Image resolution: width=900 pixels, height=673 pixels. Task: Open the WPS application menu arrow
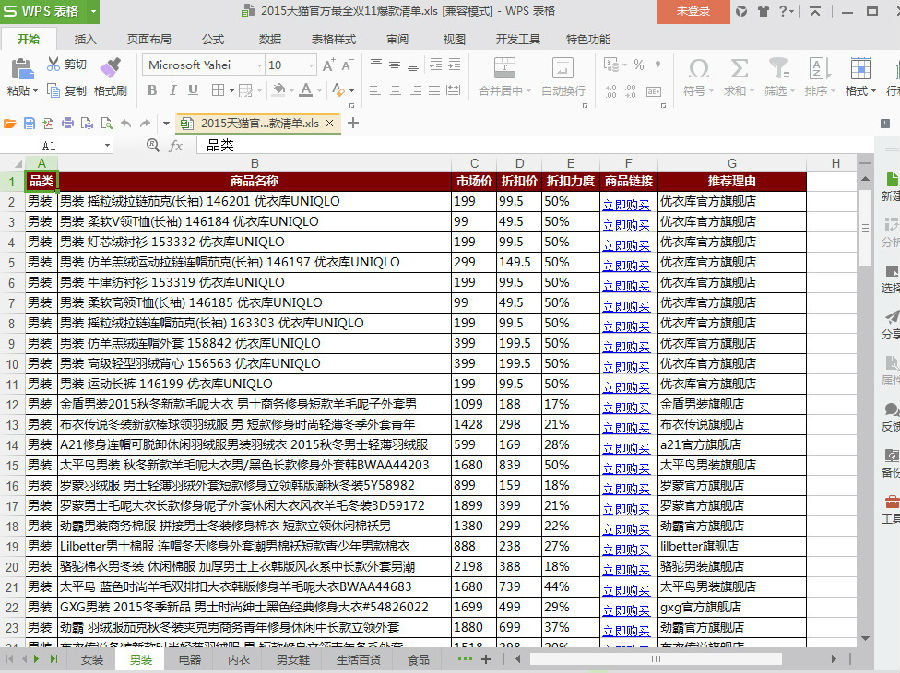[x=93, y=11]
